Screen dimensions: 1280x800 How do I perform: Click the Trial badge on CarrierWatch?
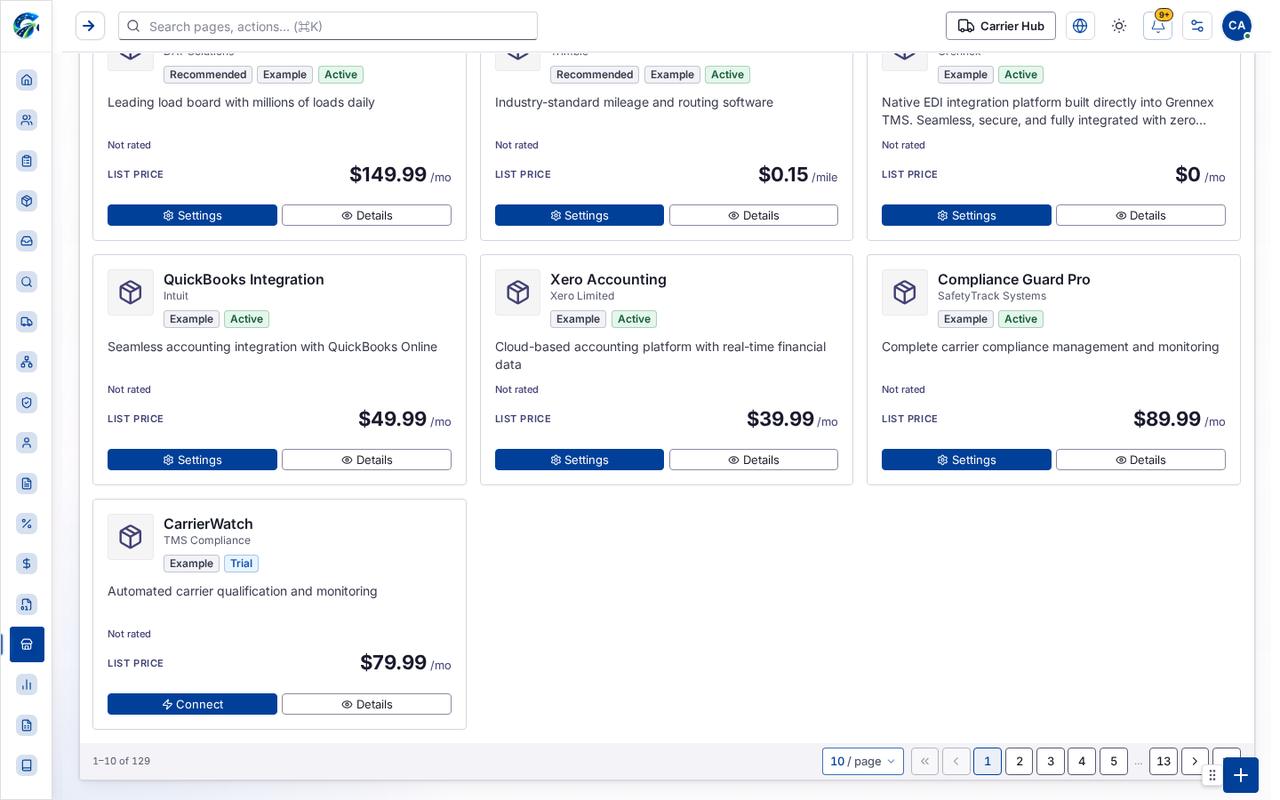[241, 564]
